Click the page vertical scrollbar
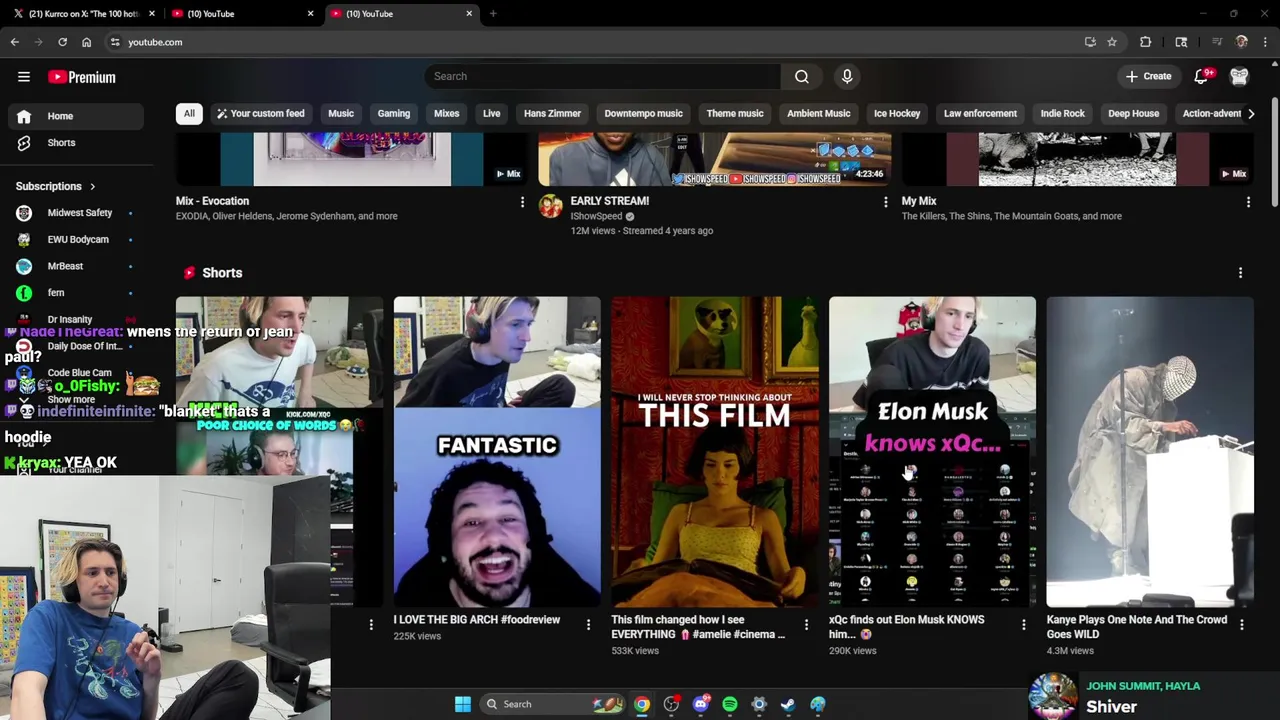Viewport: 1280px width, 720px height. tap(1274, 152)
